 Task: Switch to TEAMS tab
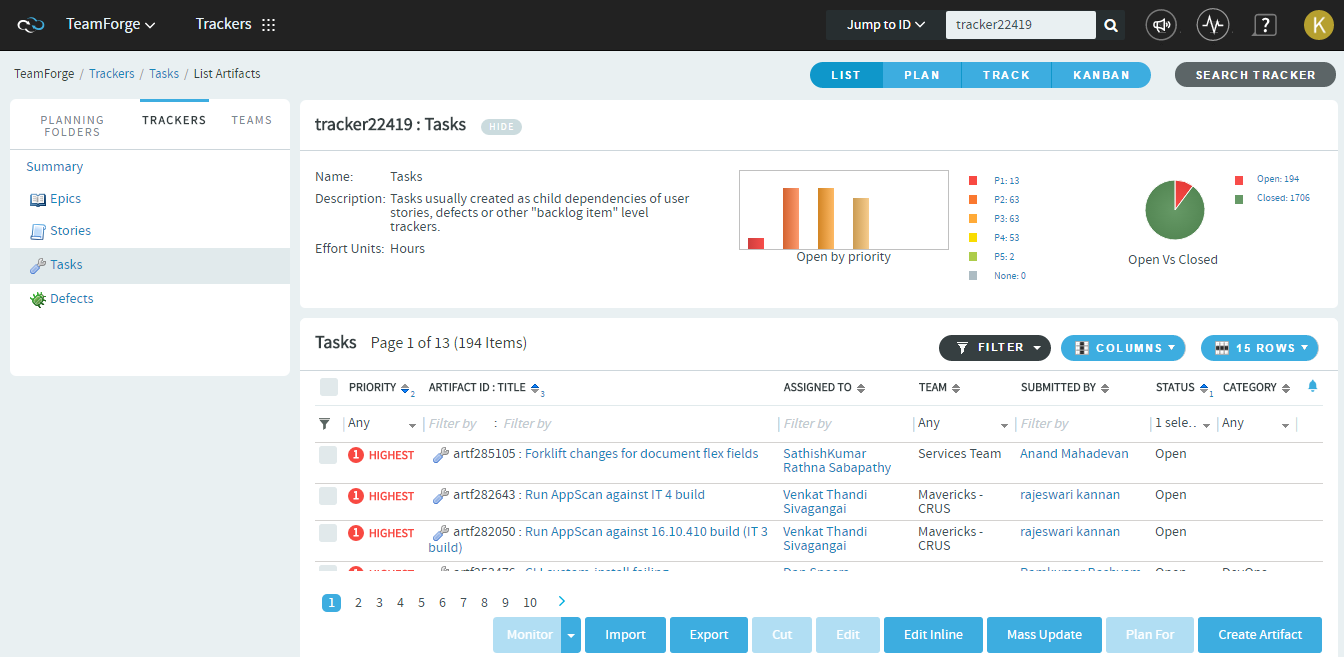(x=252, y=120)
